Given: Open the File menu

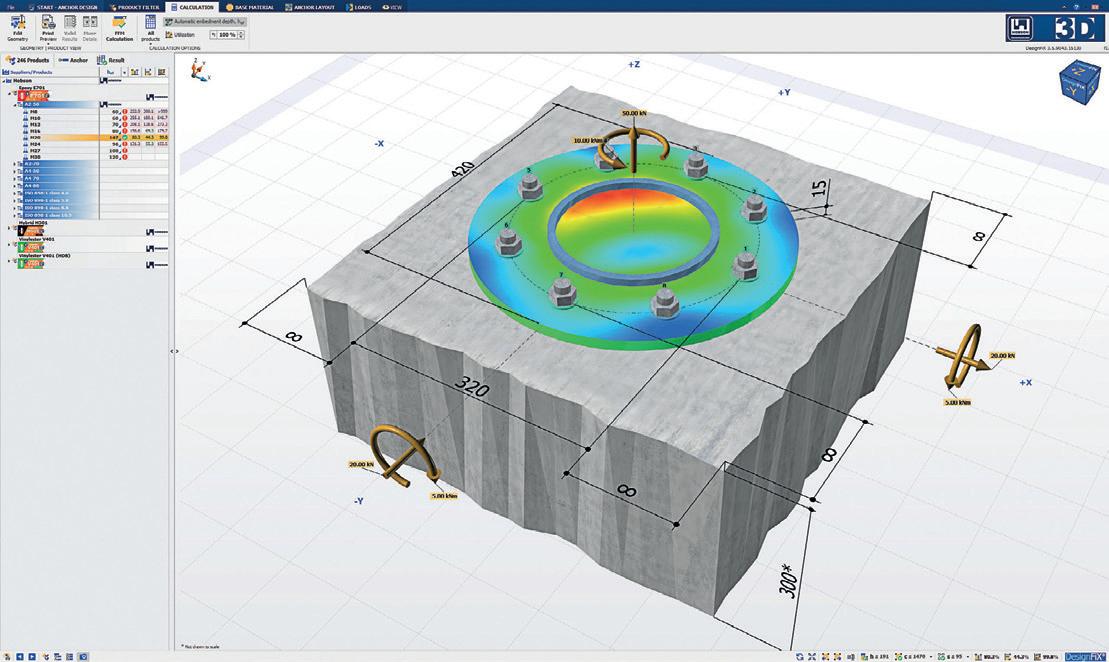Looking at the screenshot, I should point(9,7).
